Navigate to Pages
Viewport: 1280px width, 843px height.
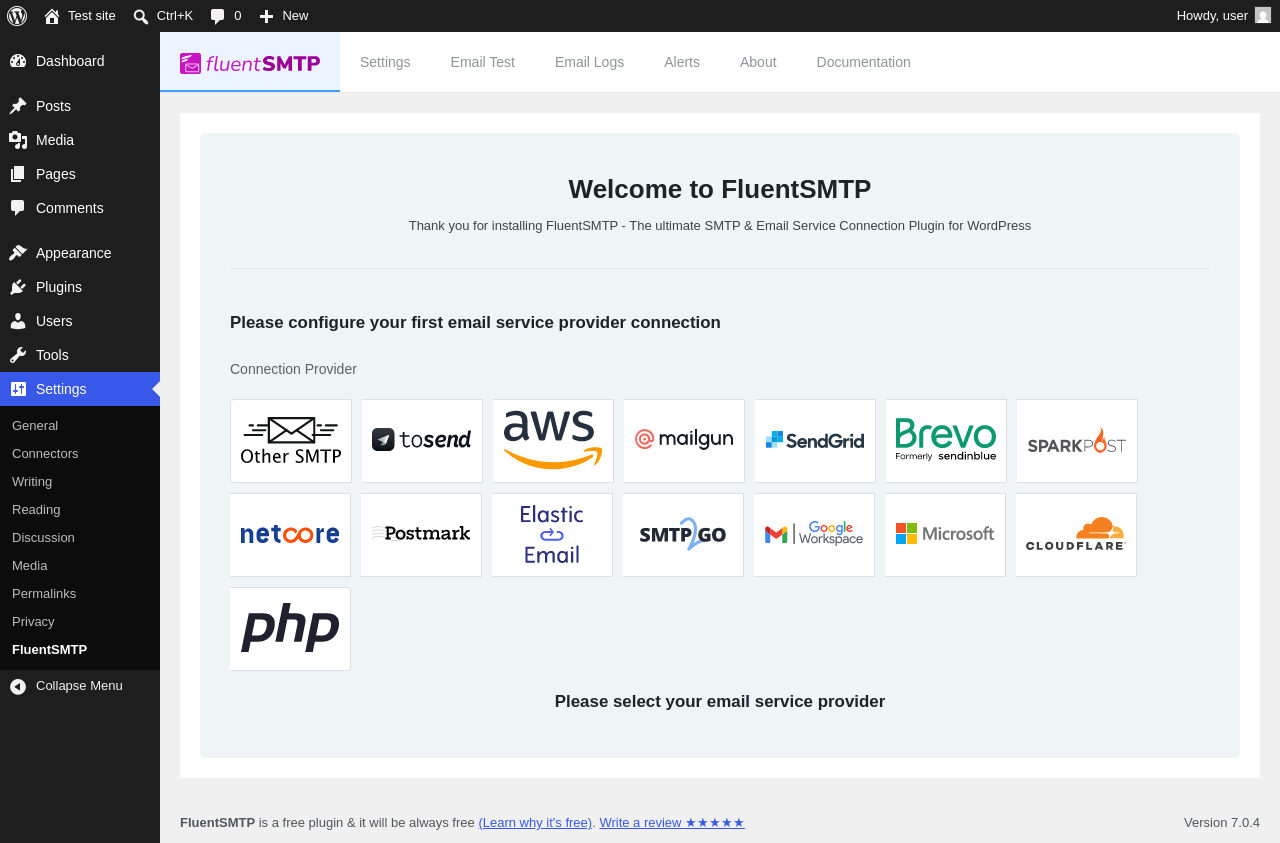tap(80, 174)
